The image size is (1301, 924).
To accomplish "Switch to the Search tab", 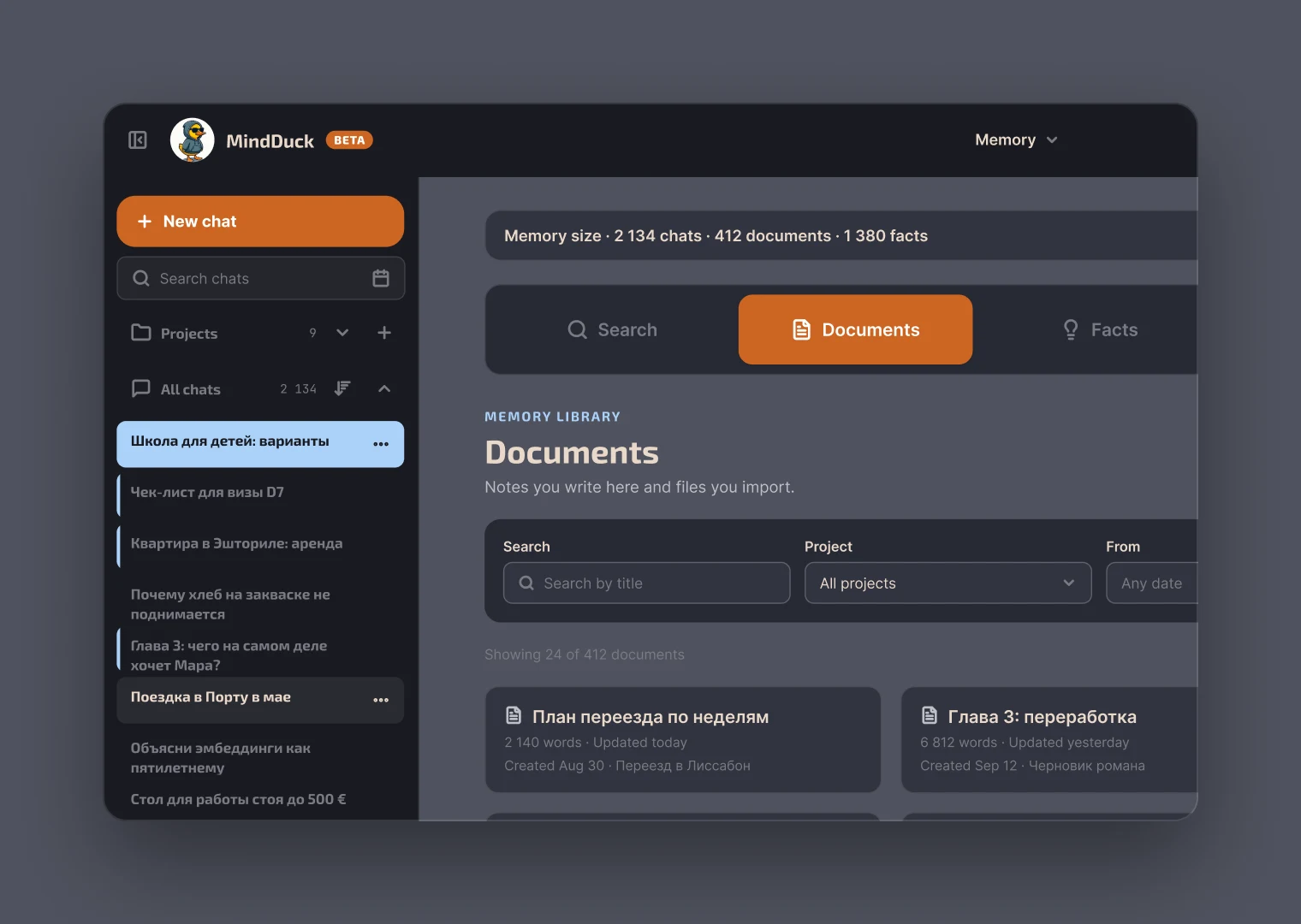I will (612, 329).
